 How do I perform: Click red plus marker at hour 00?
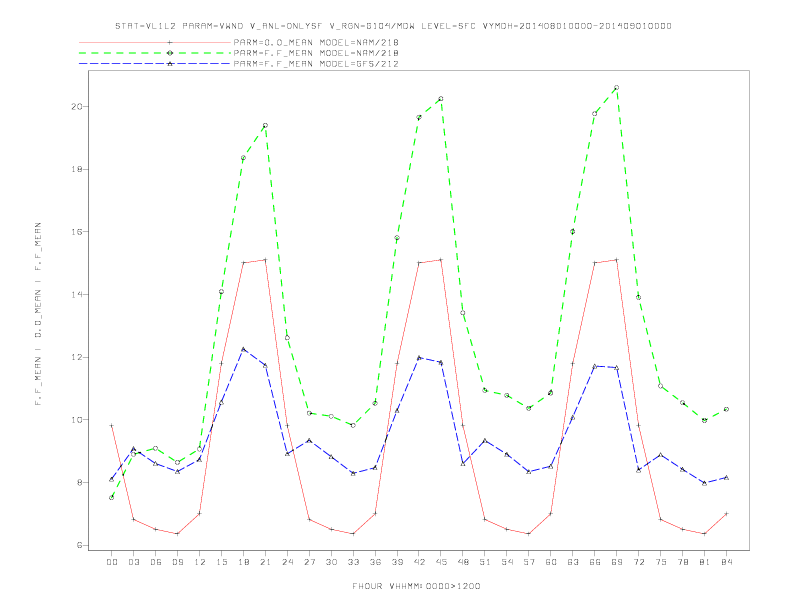coord(112,426)
